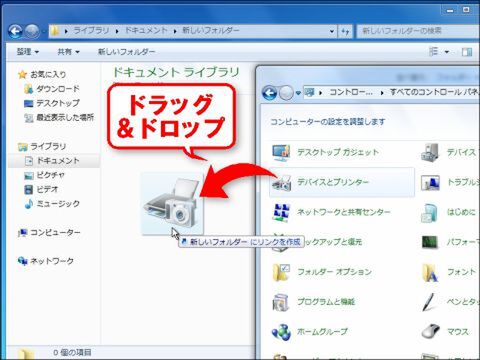
Task: Click the change view icon
Action: click(434, 52)
